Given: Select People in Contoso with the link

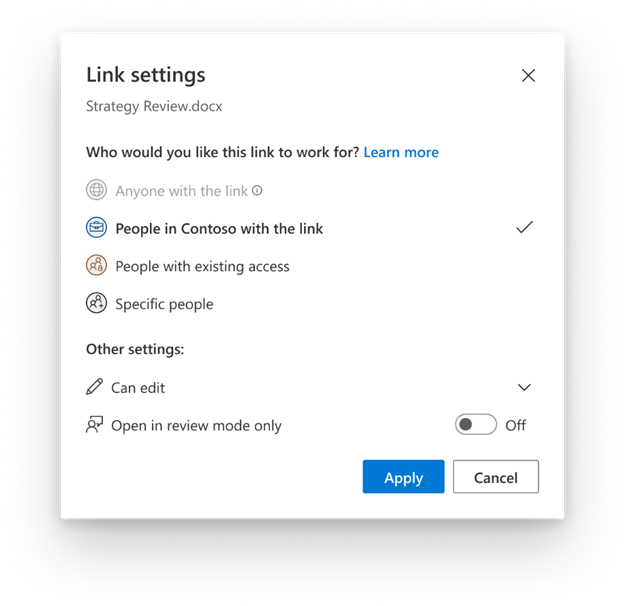Looking at the screenshot, I should point(219,228).
